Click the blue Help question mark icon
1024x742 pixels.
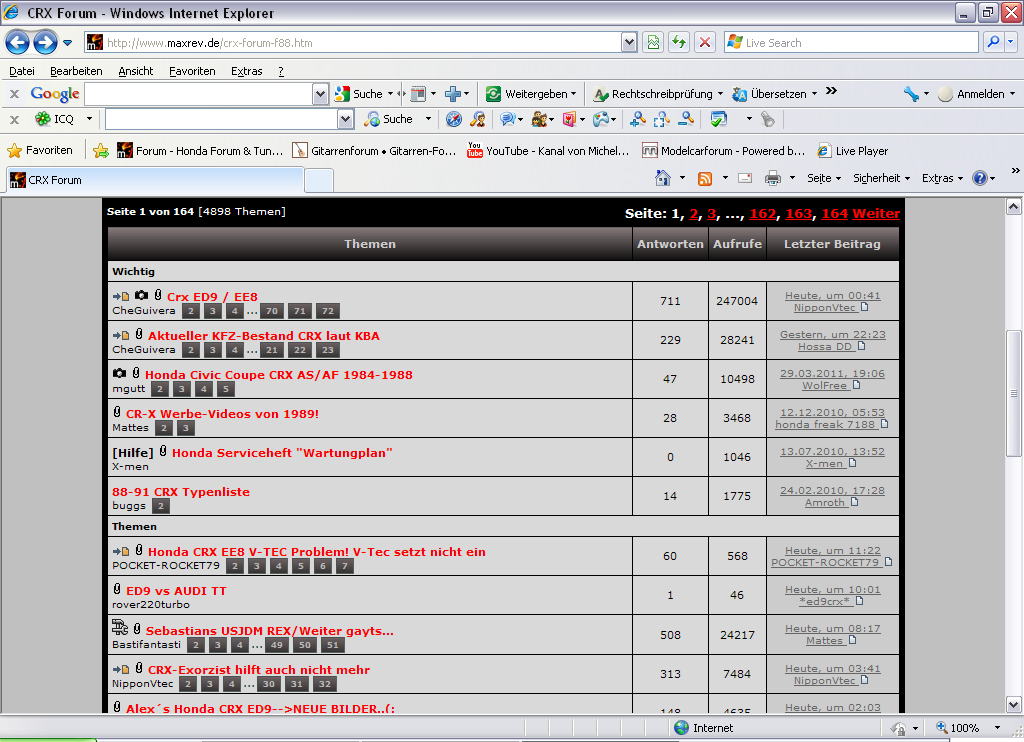pos(980,178)
